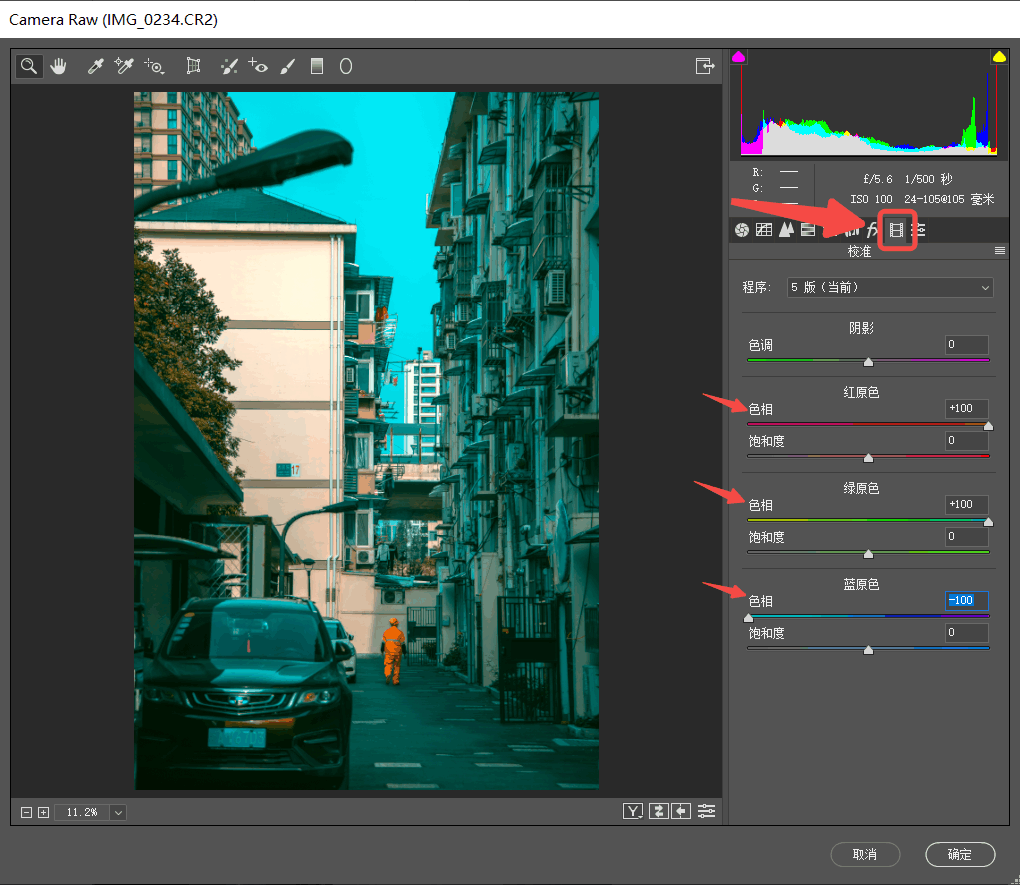Screen dimensions: 1020x885
Task: Select the Adjustment Brush tool
Action: 287,67
